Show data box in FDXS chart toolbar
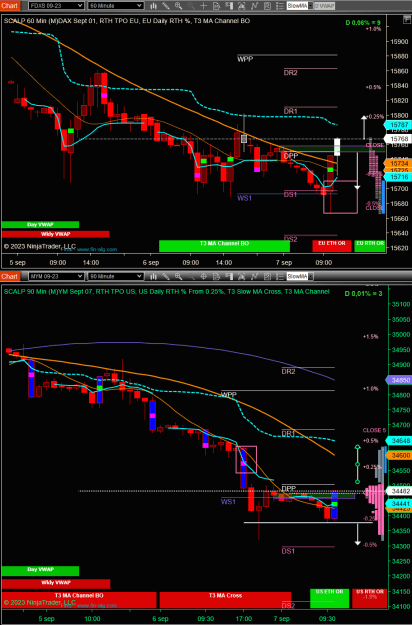The height and width of the screenshot is (625, 412). (216, 6)
